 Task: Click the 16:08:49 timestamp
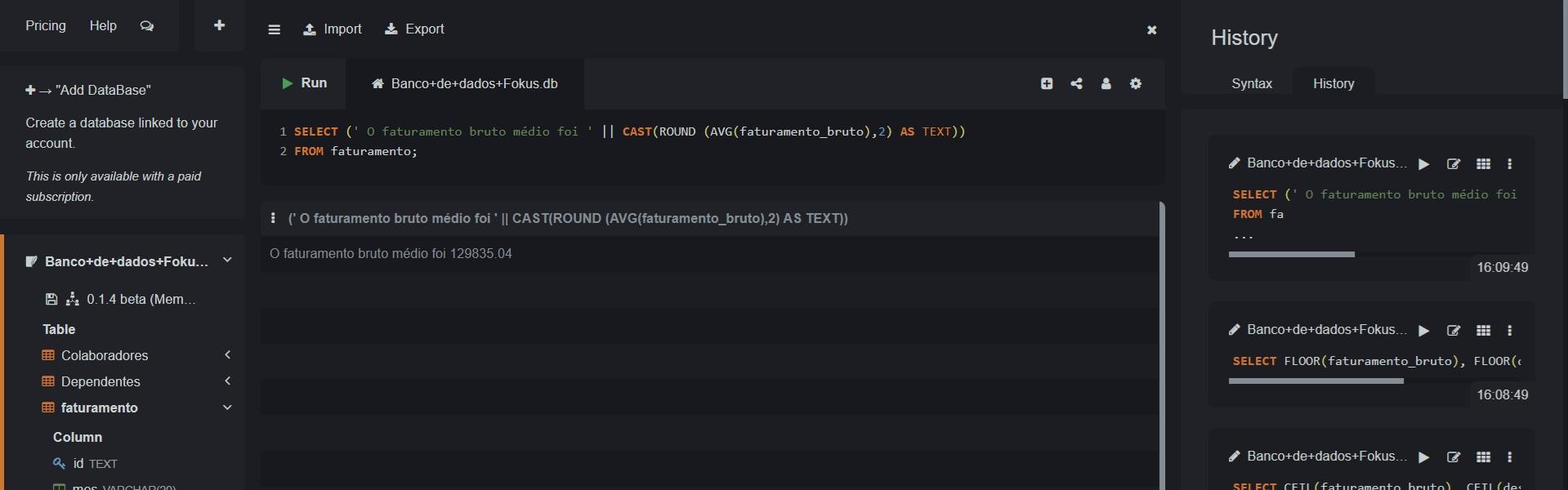(1502, 394)
